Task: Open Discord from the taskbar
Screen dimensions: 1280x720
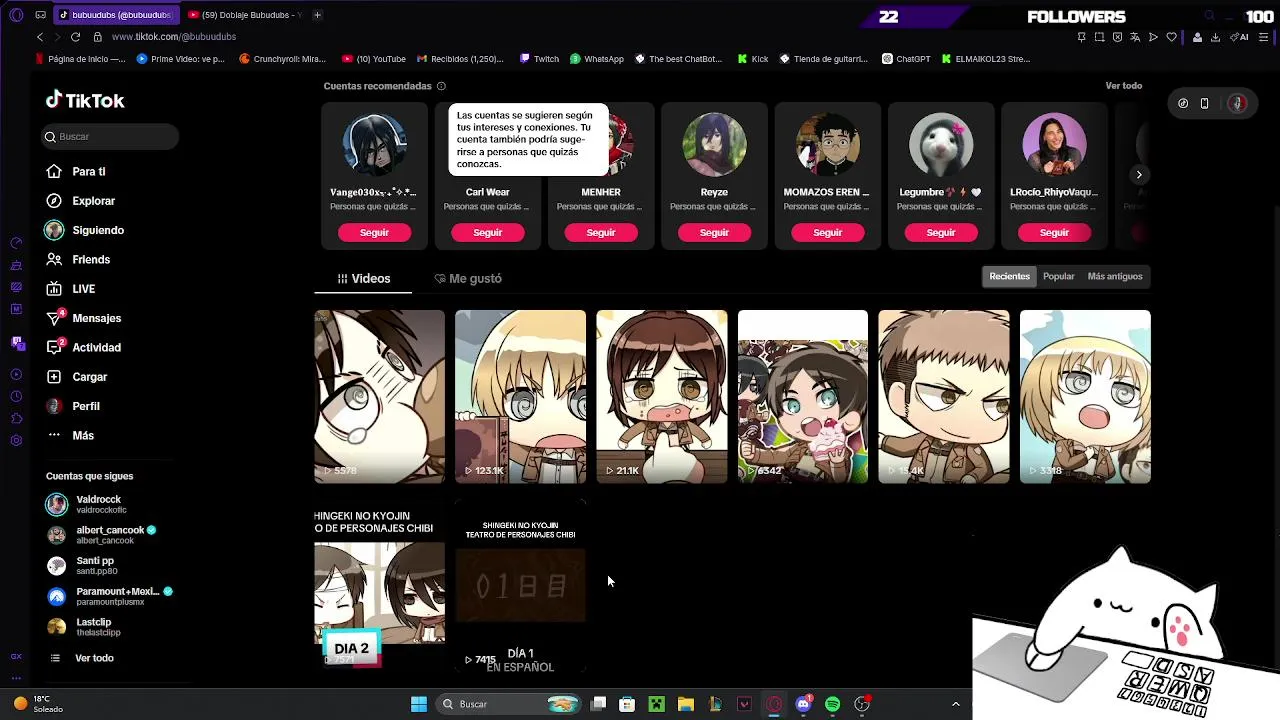Action: [803, 704]
